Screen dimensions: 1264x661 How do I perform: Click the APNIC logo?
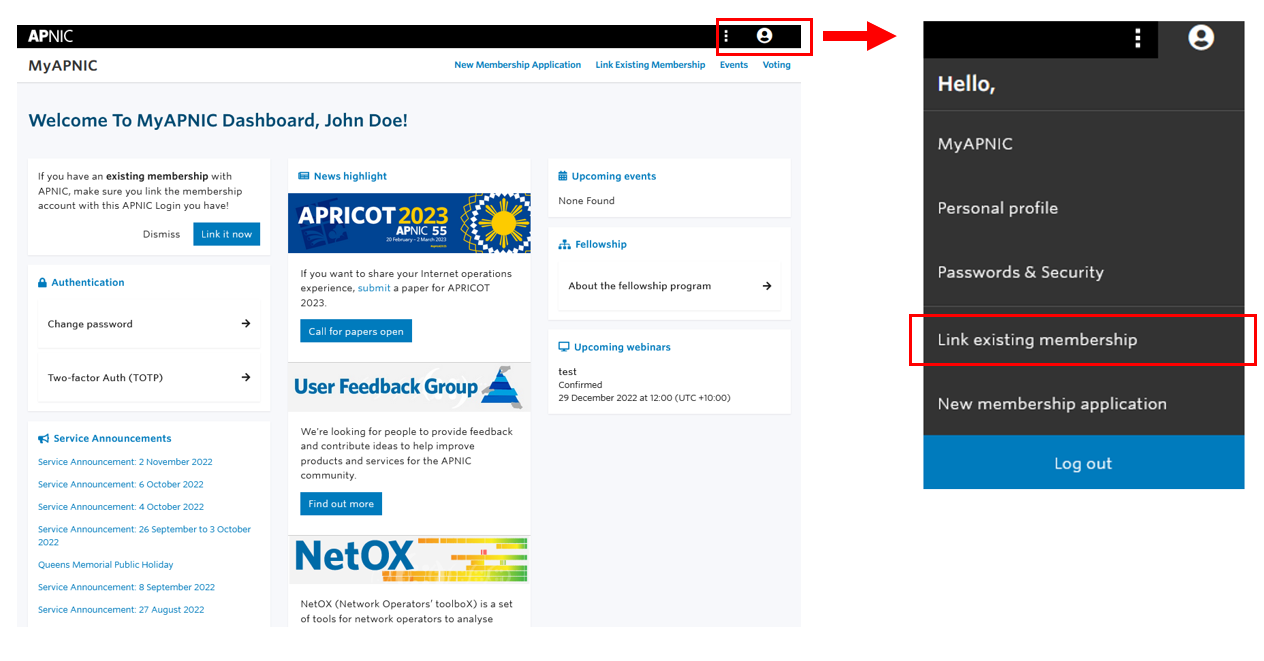pos(51,35)
